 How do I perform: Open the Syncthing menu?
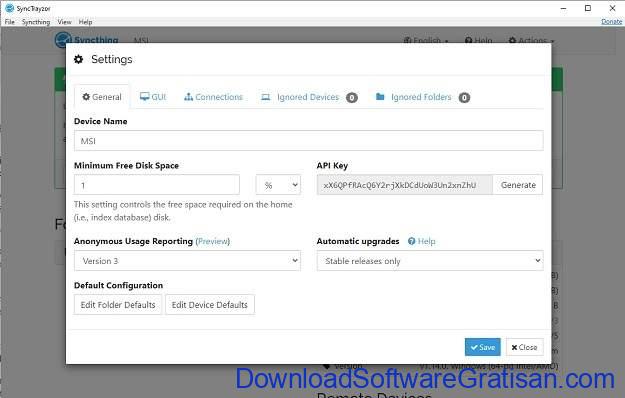pos(36,22)
